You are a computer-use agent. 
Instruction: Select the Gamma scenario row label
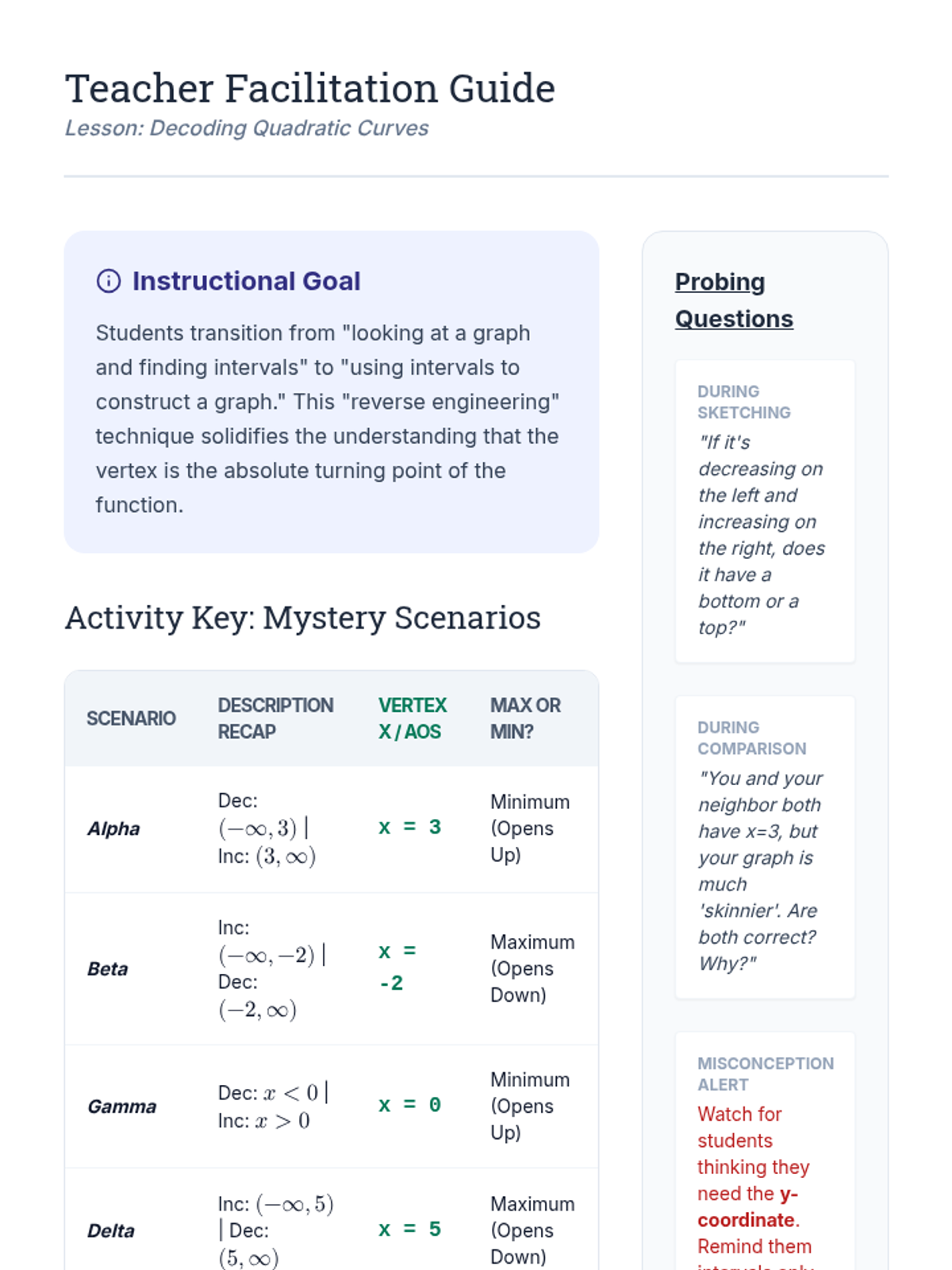(x=121, y=1106)
